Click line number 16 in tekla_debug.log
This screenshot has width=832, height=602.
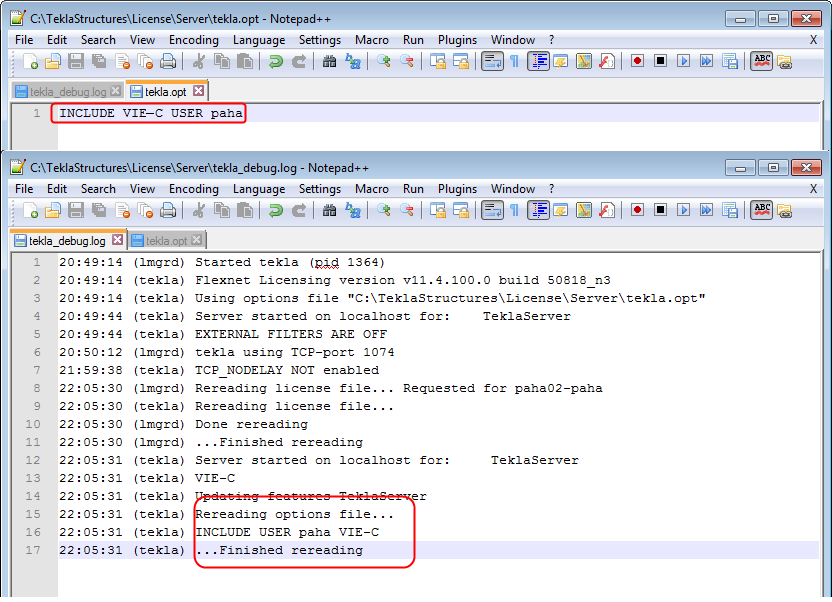click(x=35, y=532)
